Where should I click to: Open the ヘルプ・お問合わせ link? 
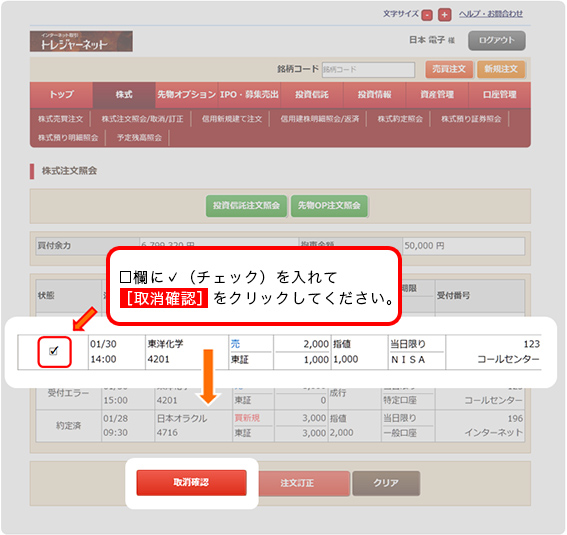[491, 14]
